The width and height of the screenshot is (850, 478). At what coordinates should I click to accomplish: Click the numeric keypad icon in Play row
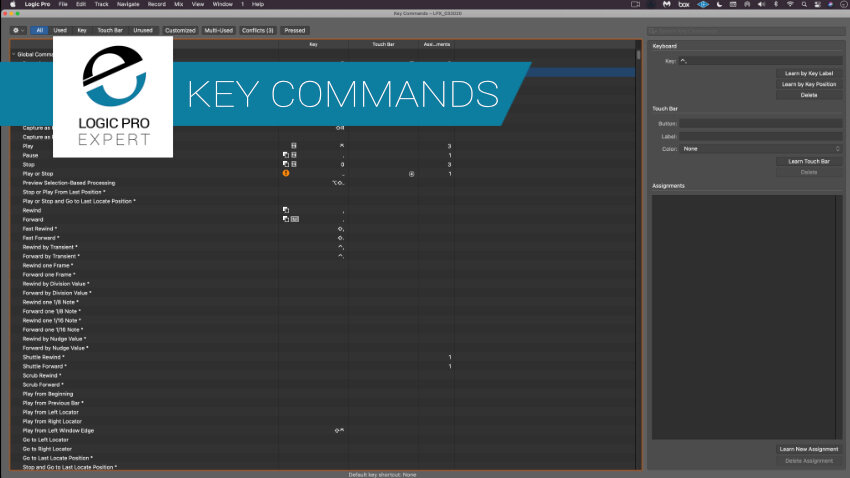pos(294,146)
